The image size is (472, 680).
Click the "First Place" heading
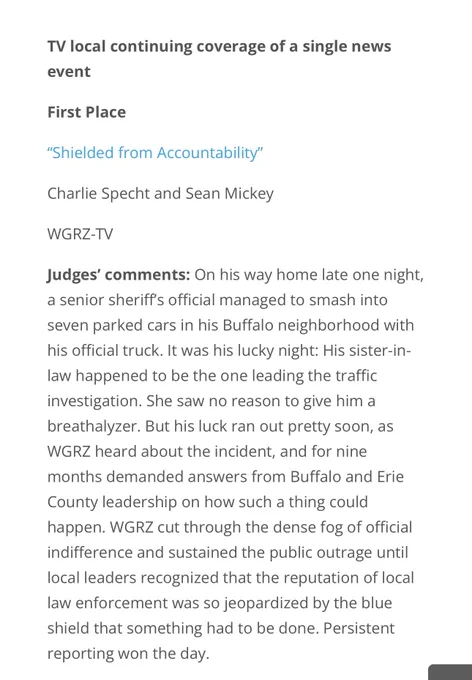coord(86,112)
